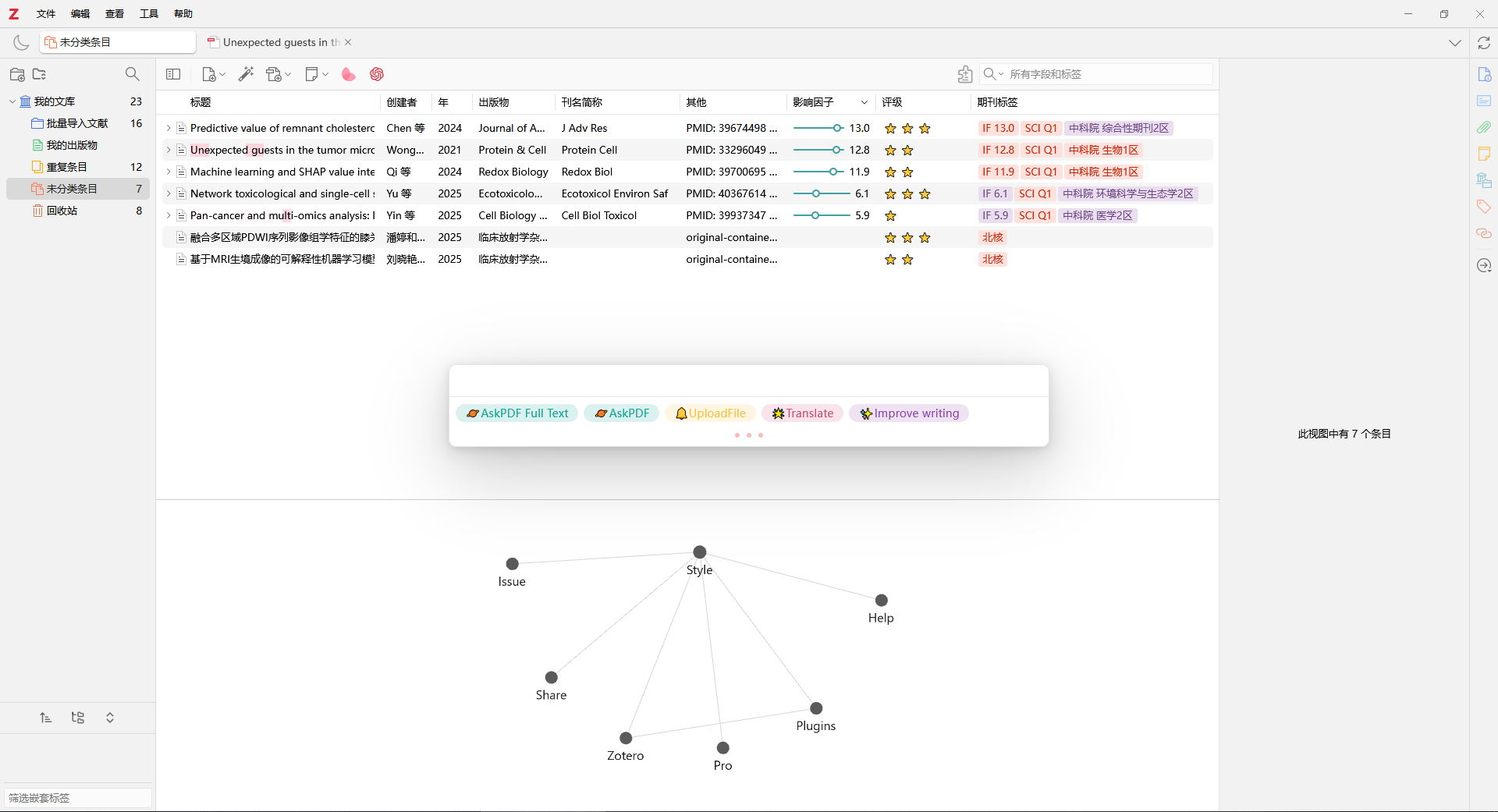
Task: Set third star rating for Predictive value row
Action: click(925, 129)
